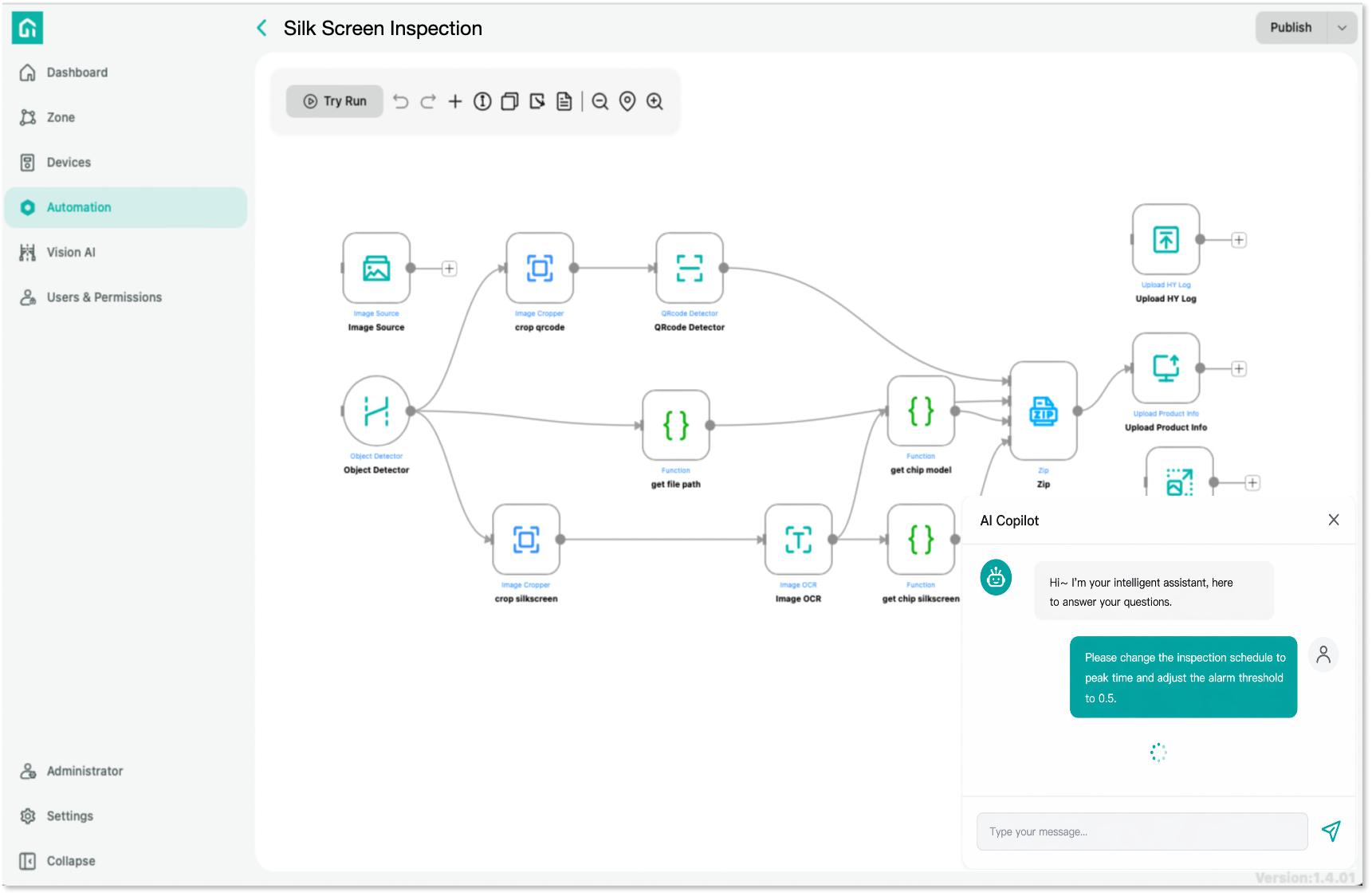1372x896 pixels.
Task: Select the Object Detector node
Action: (376, 411)
